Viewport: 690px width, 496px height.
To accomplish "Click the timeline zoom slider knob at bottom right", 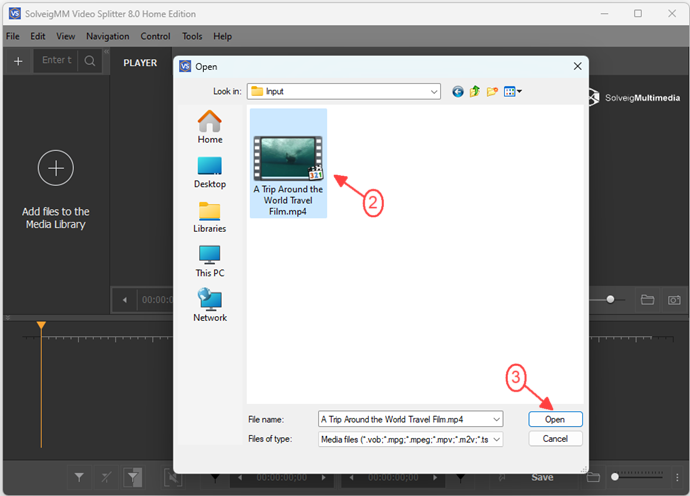I will tap(615, 477).
